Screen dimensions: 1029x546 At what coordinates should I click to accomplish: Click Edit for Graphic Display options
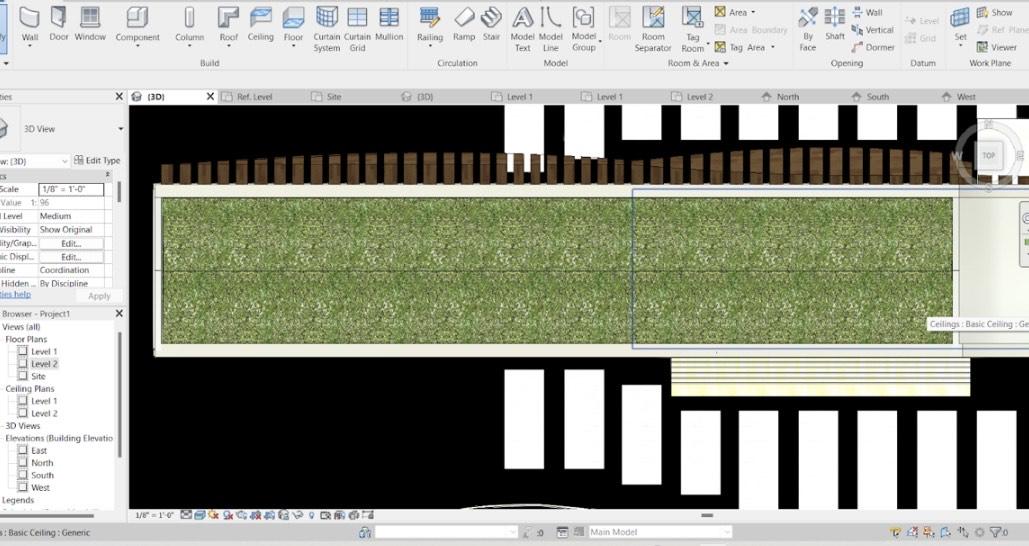71,257
